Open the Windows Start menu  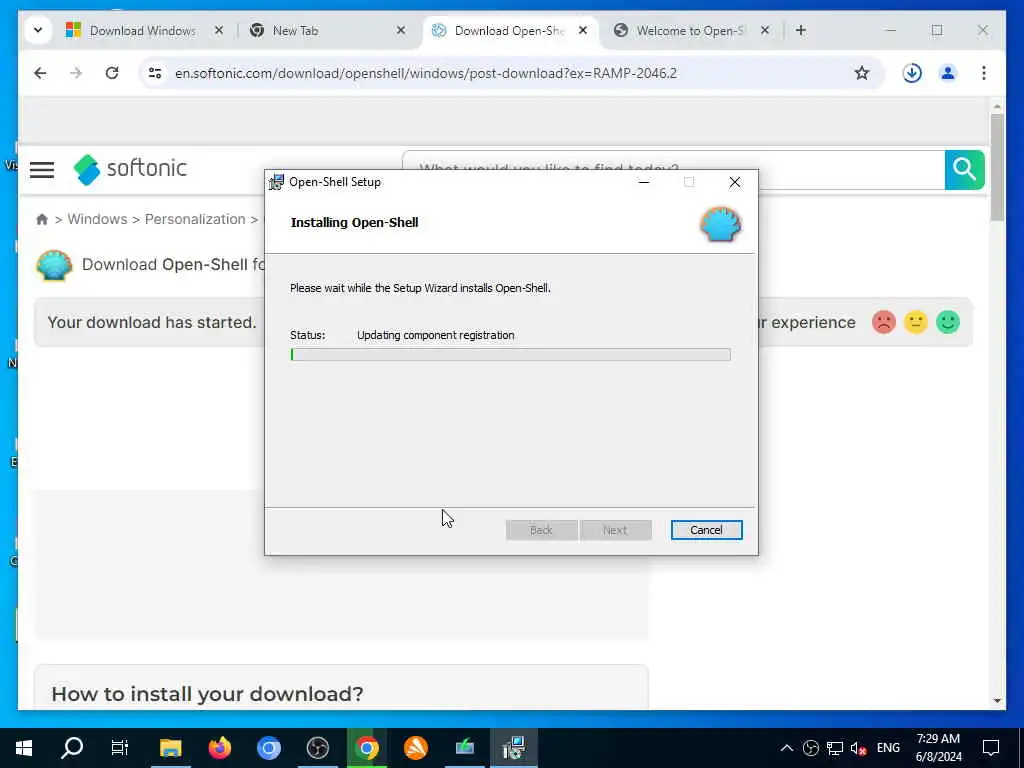click(24, 748)
